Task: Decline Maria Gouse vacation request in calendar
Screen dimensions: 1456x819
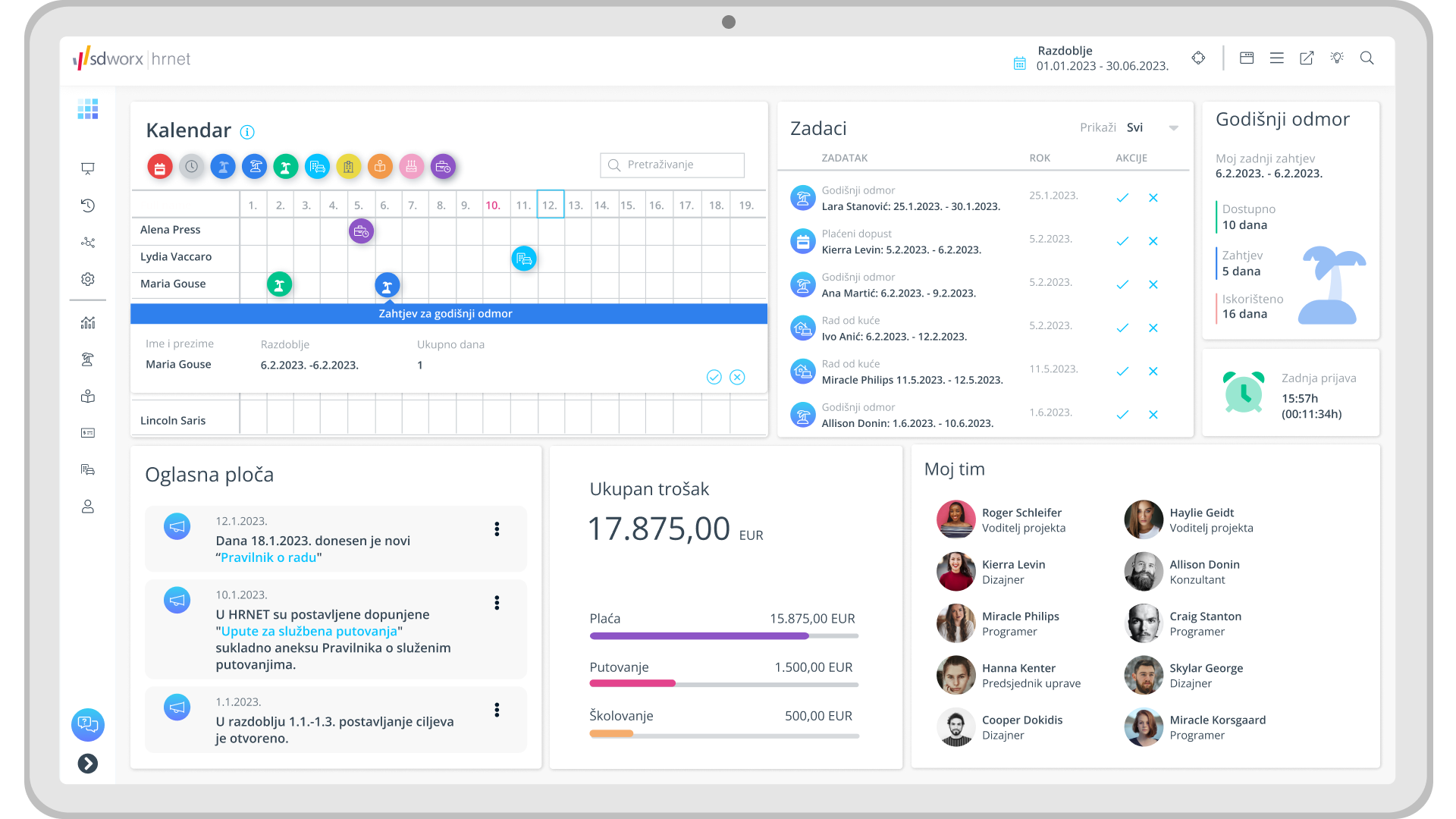Action: (x=737, y=377)
